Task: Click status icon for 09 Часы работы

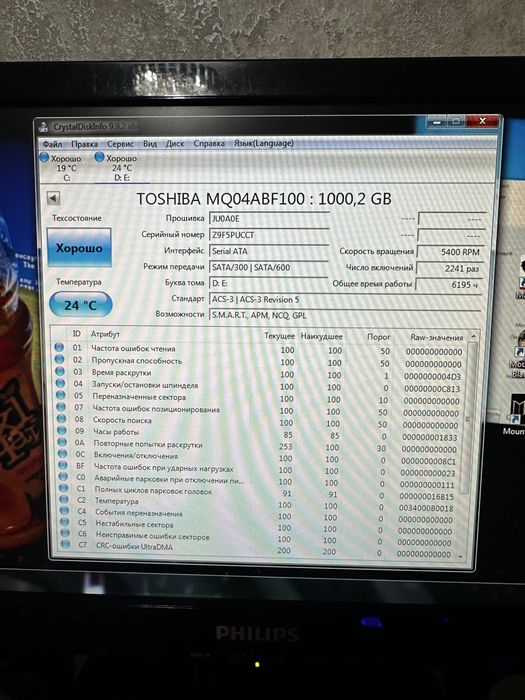Action: pos(62,431)
